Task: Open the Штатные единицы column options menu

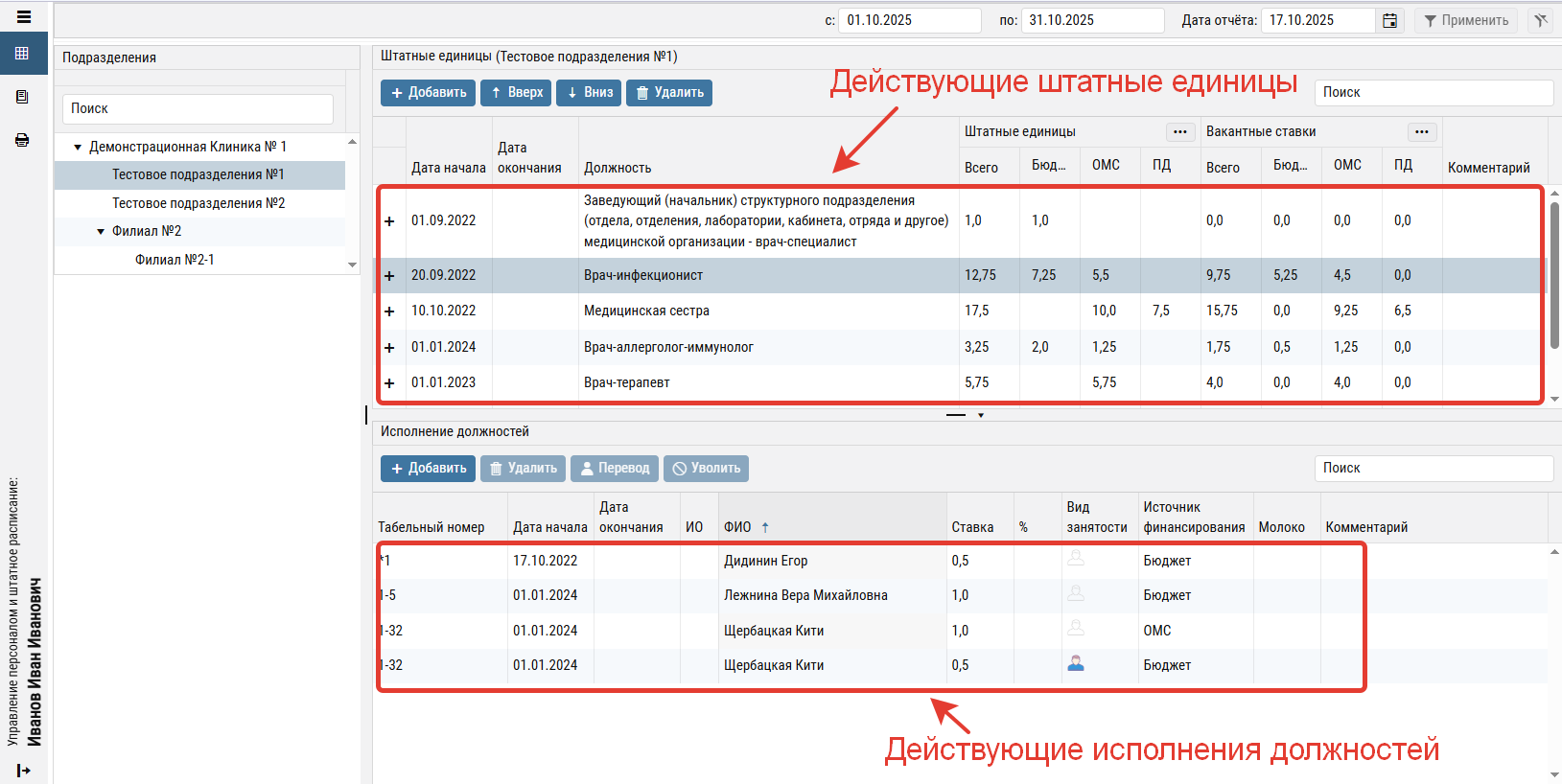Action: [1179, 132]
